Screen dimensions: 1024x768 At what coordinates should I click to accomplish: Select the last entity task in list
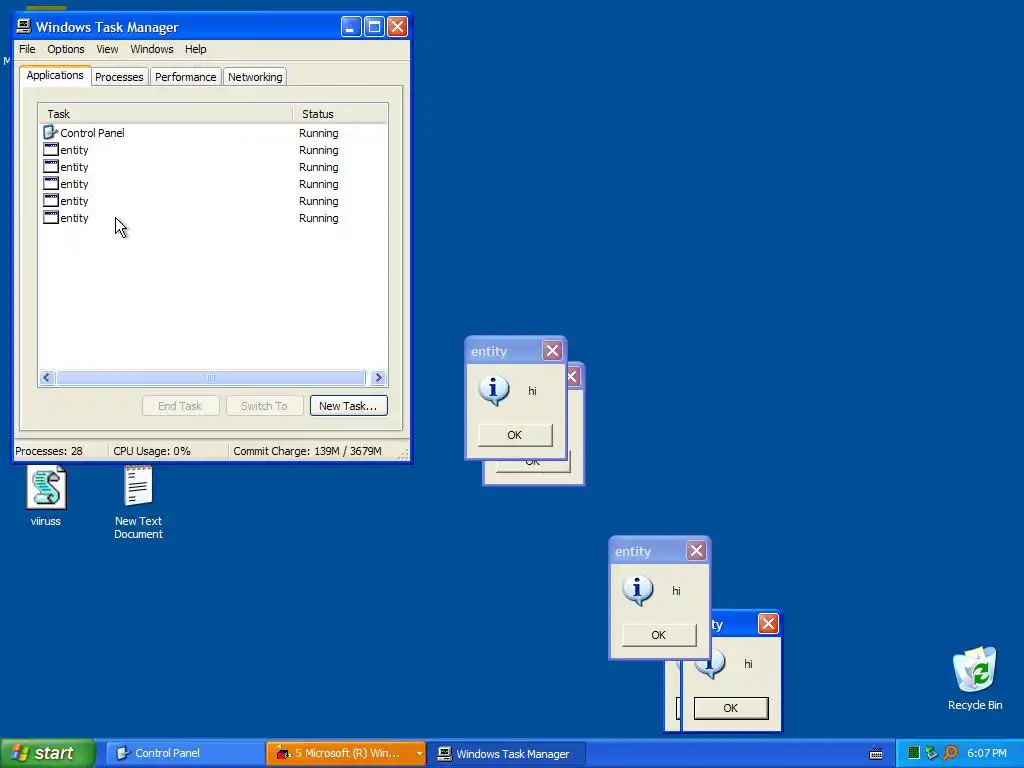pos(213,218)
